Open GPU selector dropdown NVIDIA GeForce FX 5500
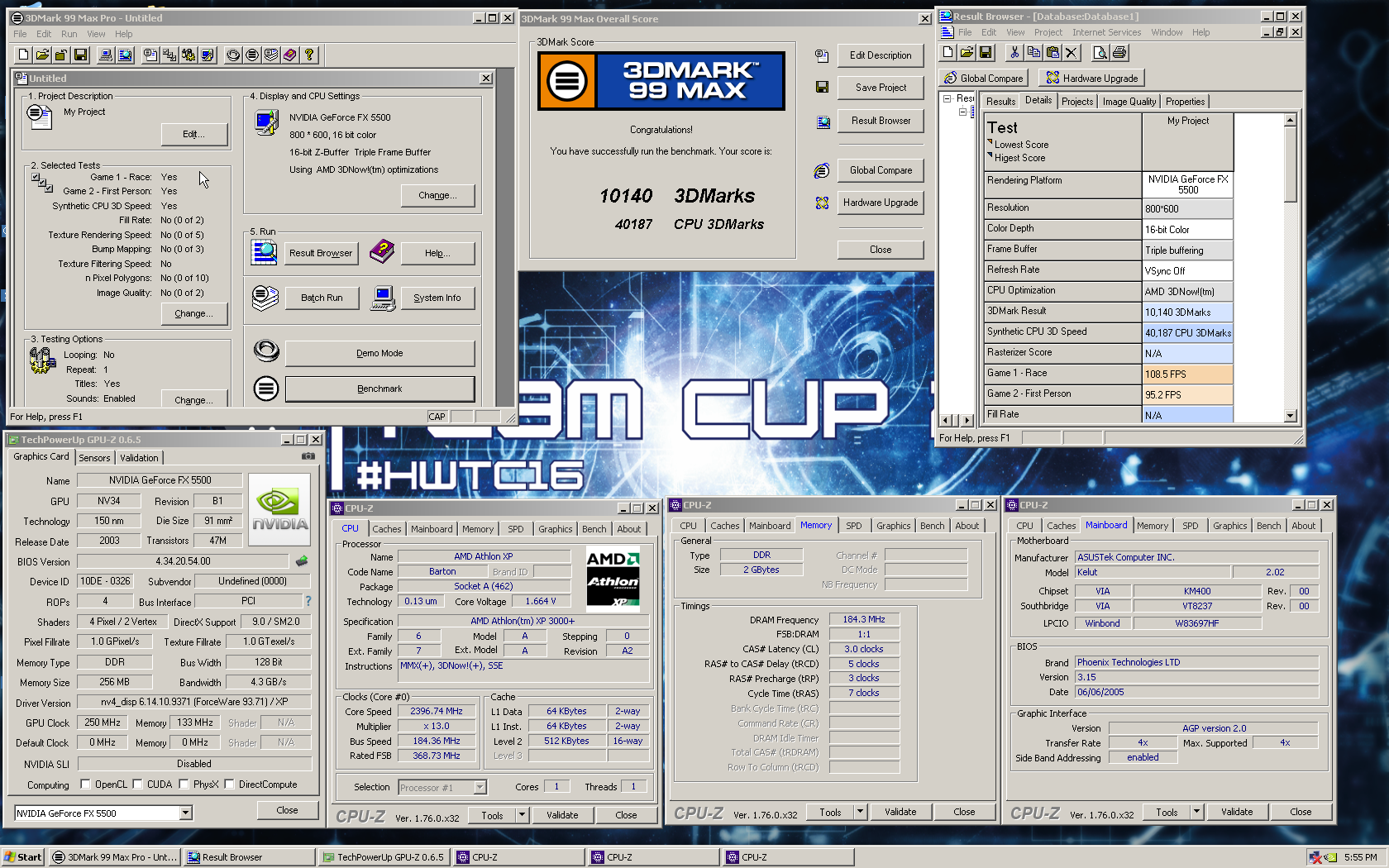The image size is (1389, 868). pos(186,813)
